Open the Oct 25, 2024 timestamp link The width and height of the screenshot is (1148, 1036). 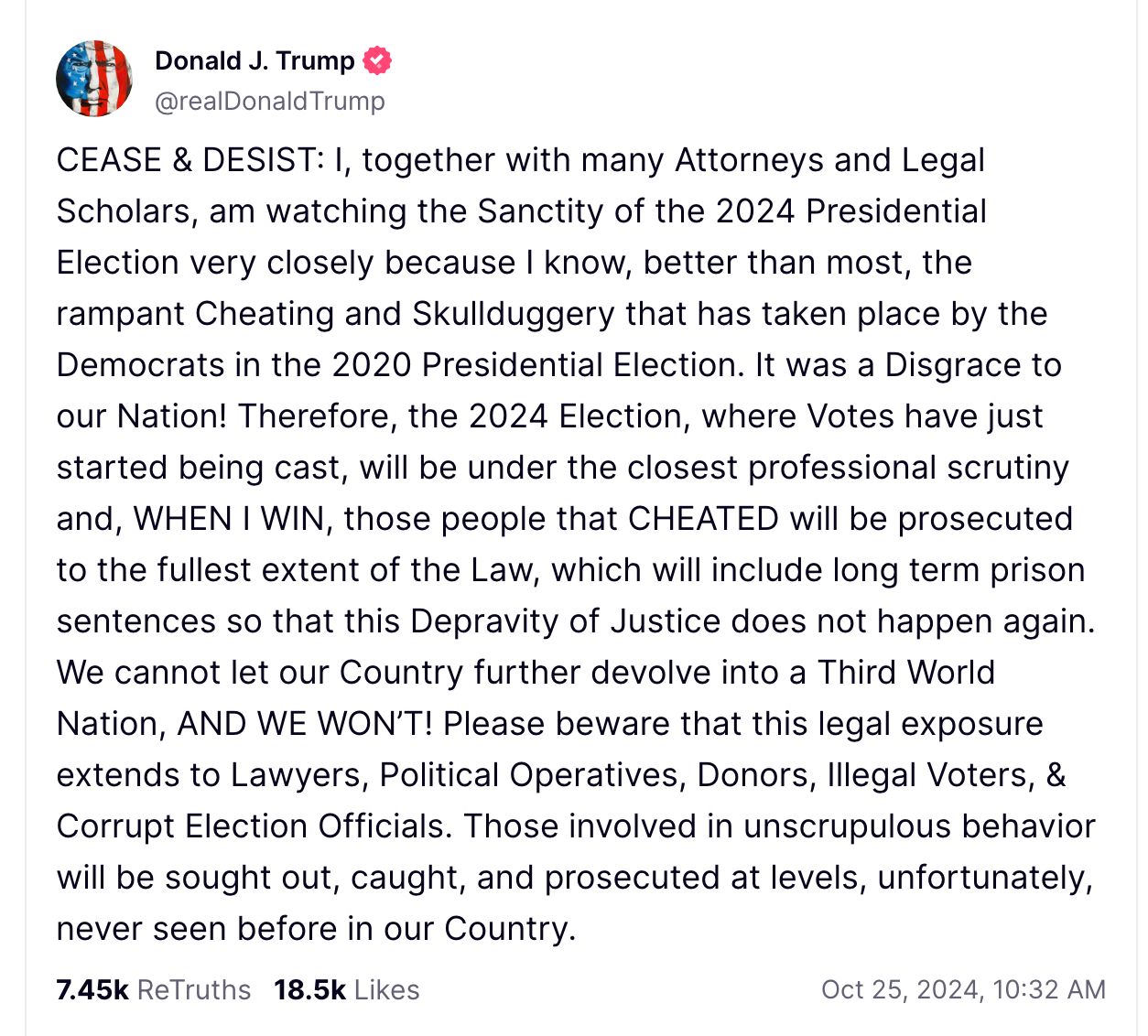pyautogui.click(x=963, y=989)
